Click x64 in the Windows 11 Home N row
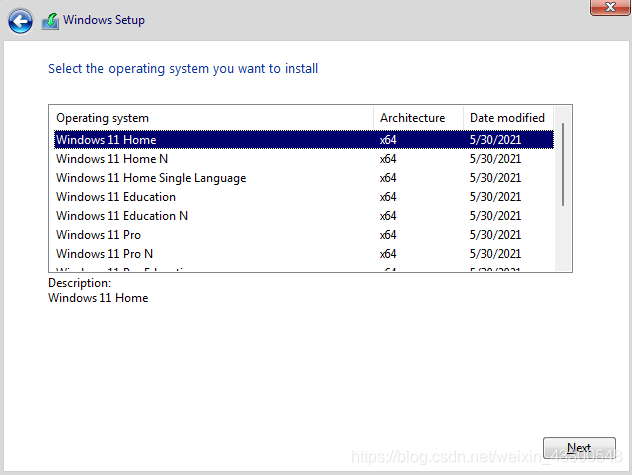Image resolution: width=632 pixels, height=475 pixels. (x=388, y=159)
